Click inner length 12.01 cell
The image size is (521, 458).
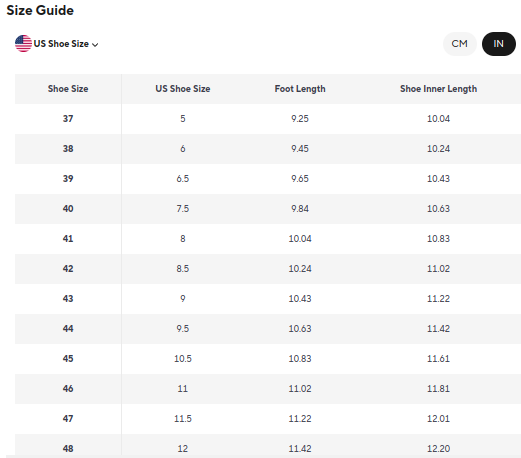(x=438, y=419)
